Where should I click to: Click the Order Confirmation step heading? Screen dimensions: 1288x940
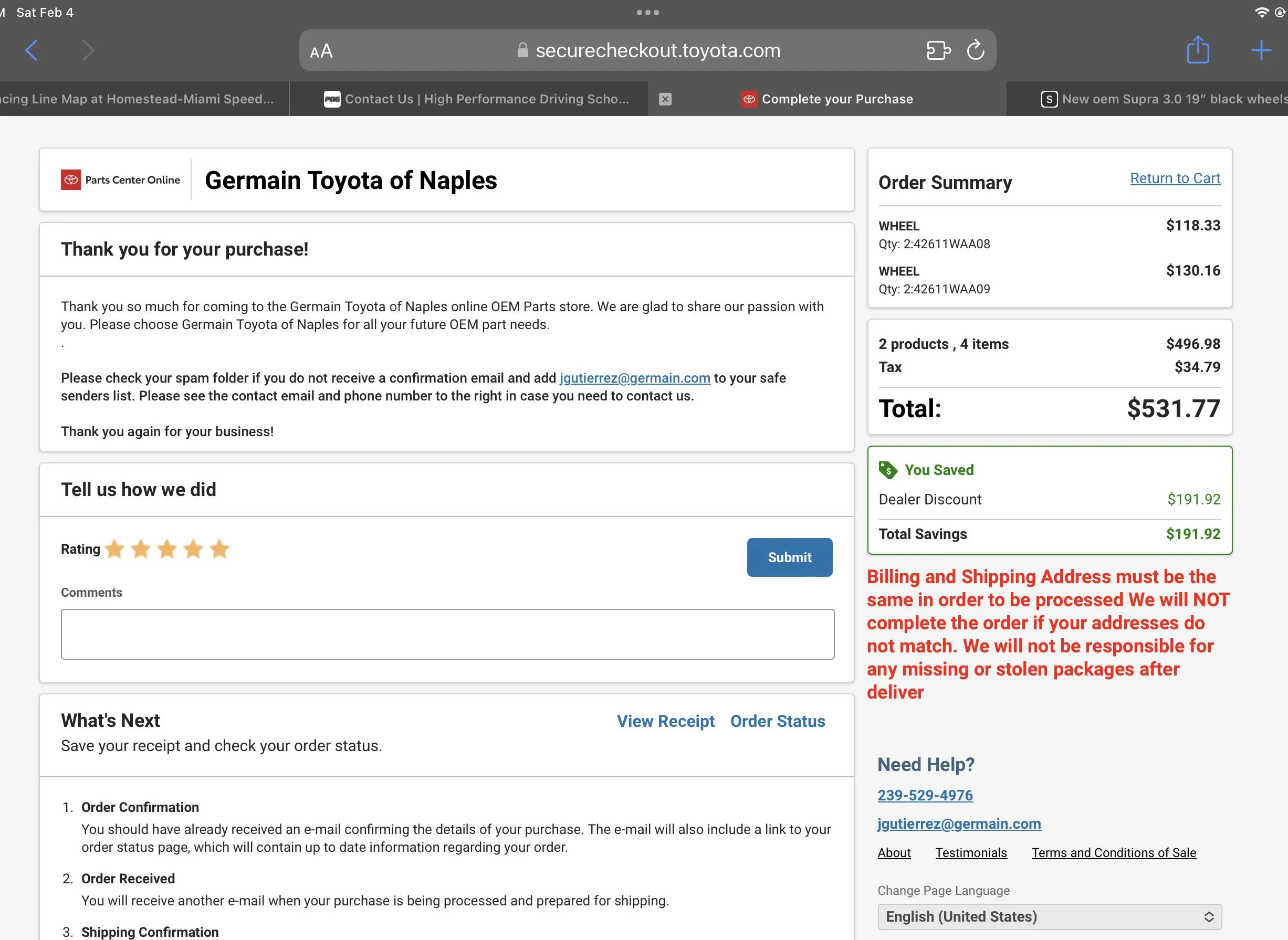(140, 807)
